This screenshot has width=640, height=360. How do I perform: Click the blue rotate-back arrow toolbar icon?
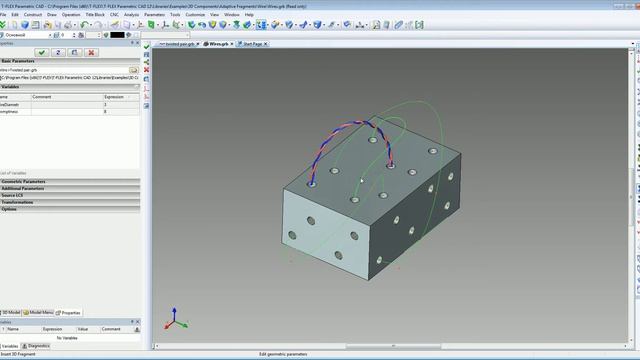202,25
